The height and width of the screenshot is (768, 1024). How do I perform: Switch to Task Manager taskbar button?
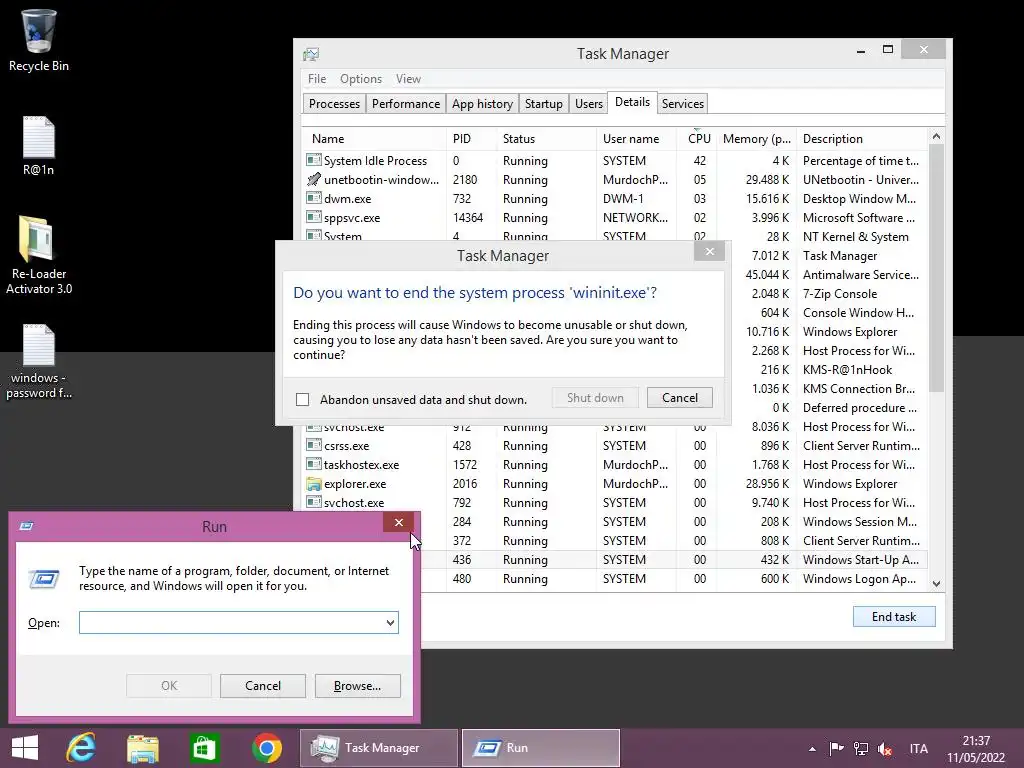coord(379,748)
